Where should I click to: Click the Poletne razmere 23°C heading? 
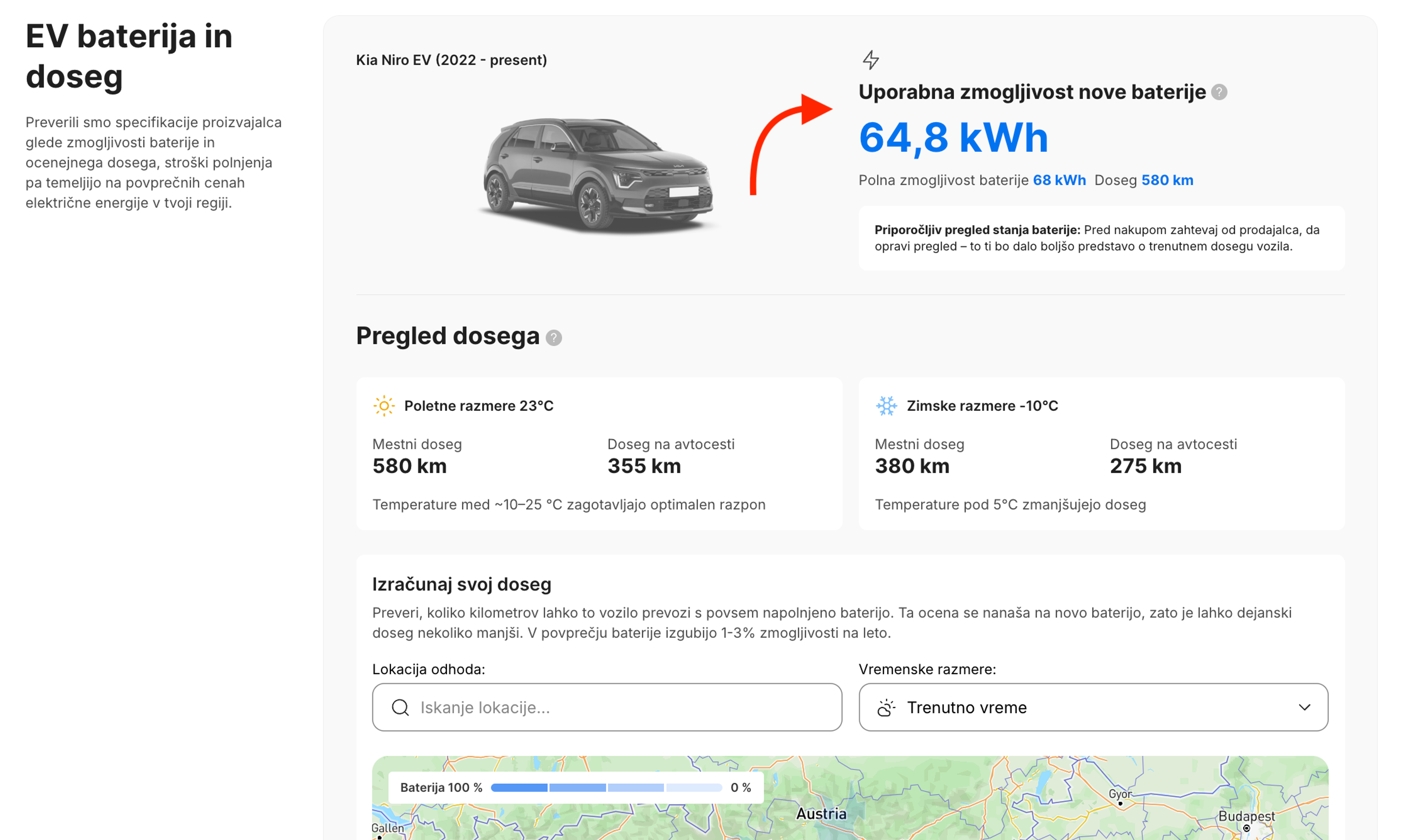479,406
